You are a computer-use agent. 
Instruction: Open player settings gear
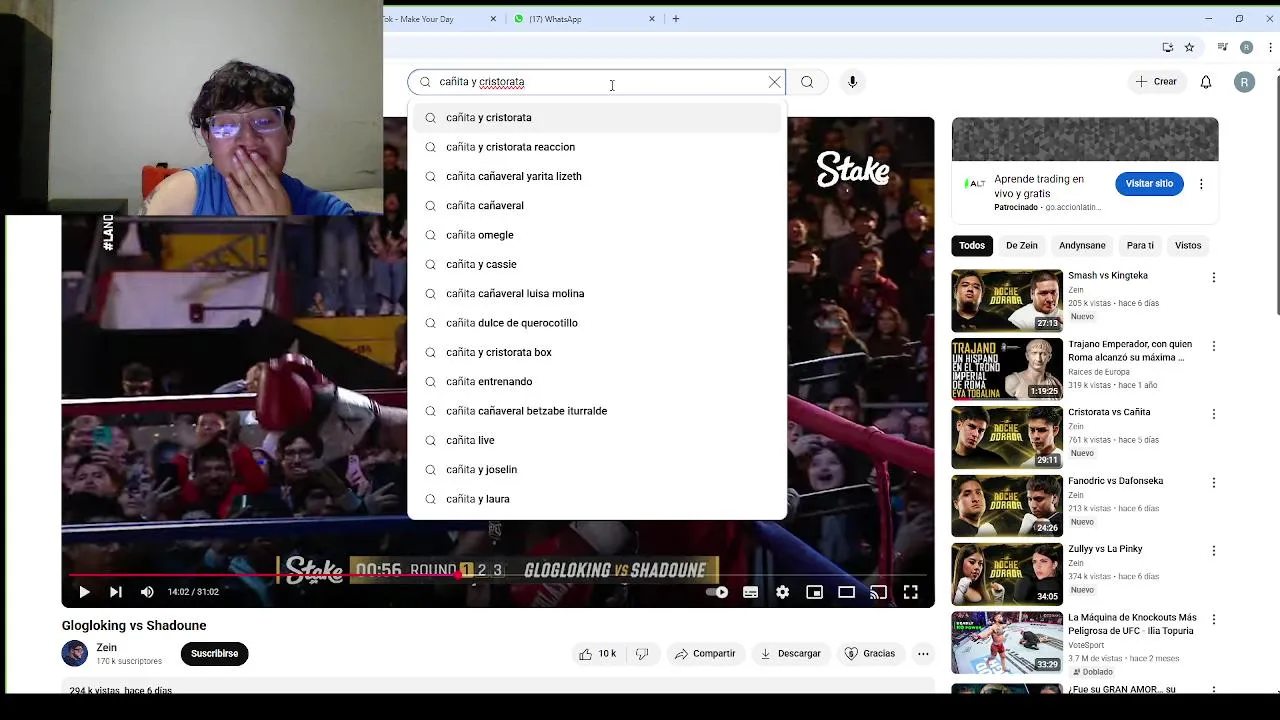pos(782,592)
